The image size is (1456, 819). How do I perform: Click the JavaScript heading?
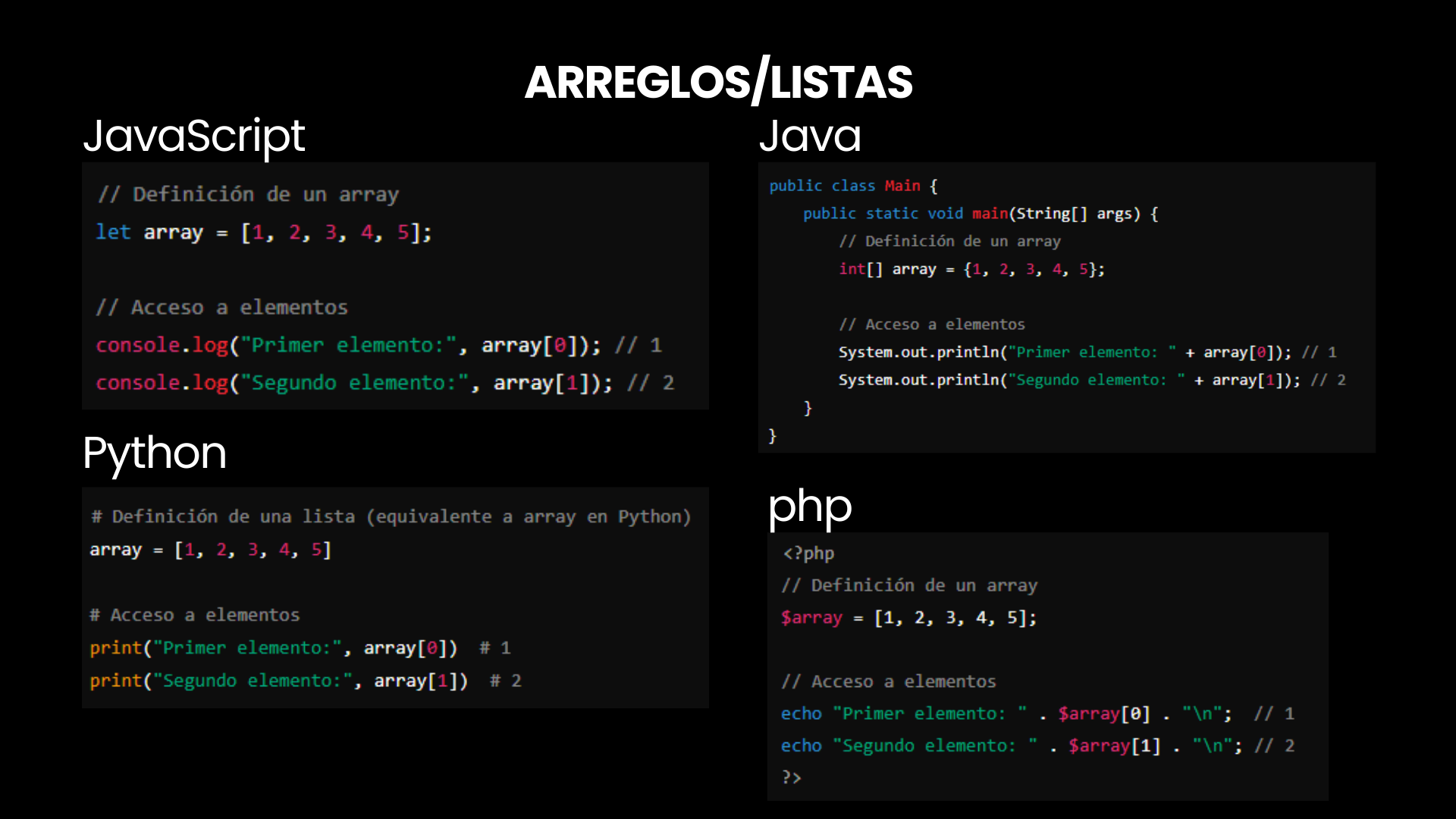point(194,136)
